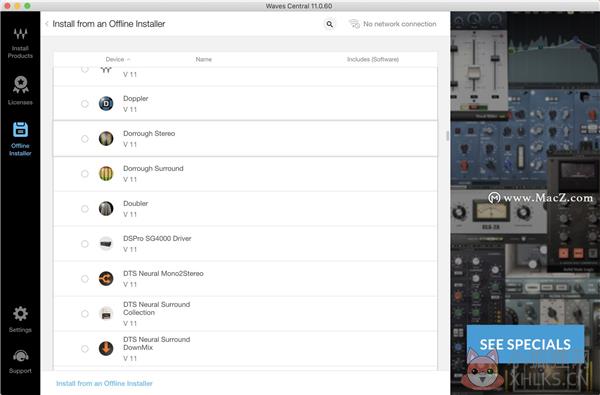Click the Doppler product icon
Screen dimensions: 600x395
click(x=106, y=104)
